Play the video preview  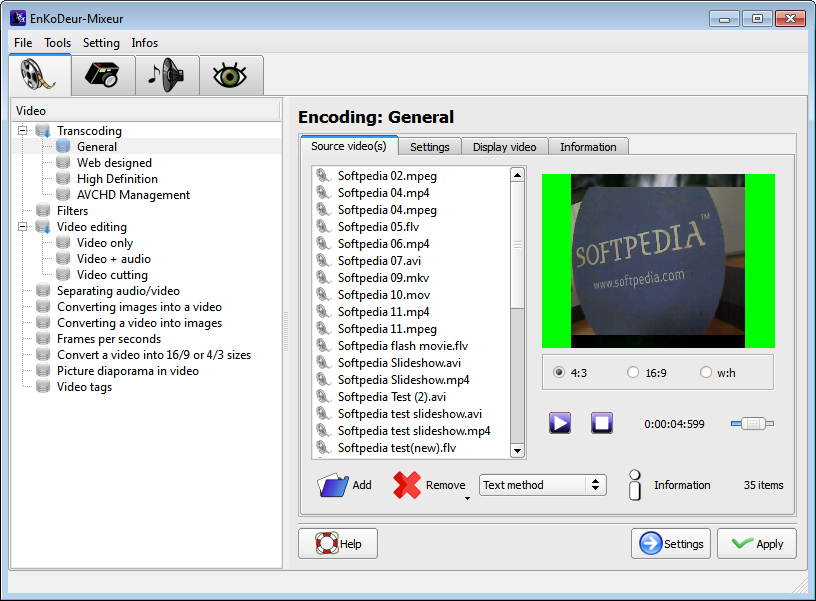click(560, 423)
